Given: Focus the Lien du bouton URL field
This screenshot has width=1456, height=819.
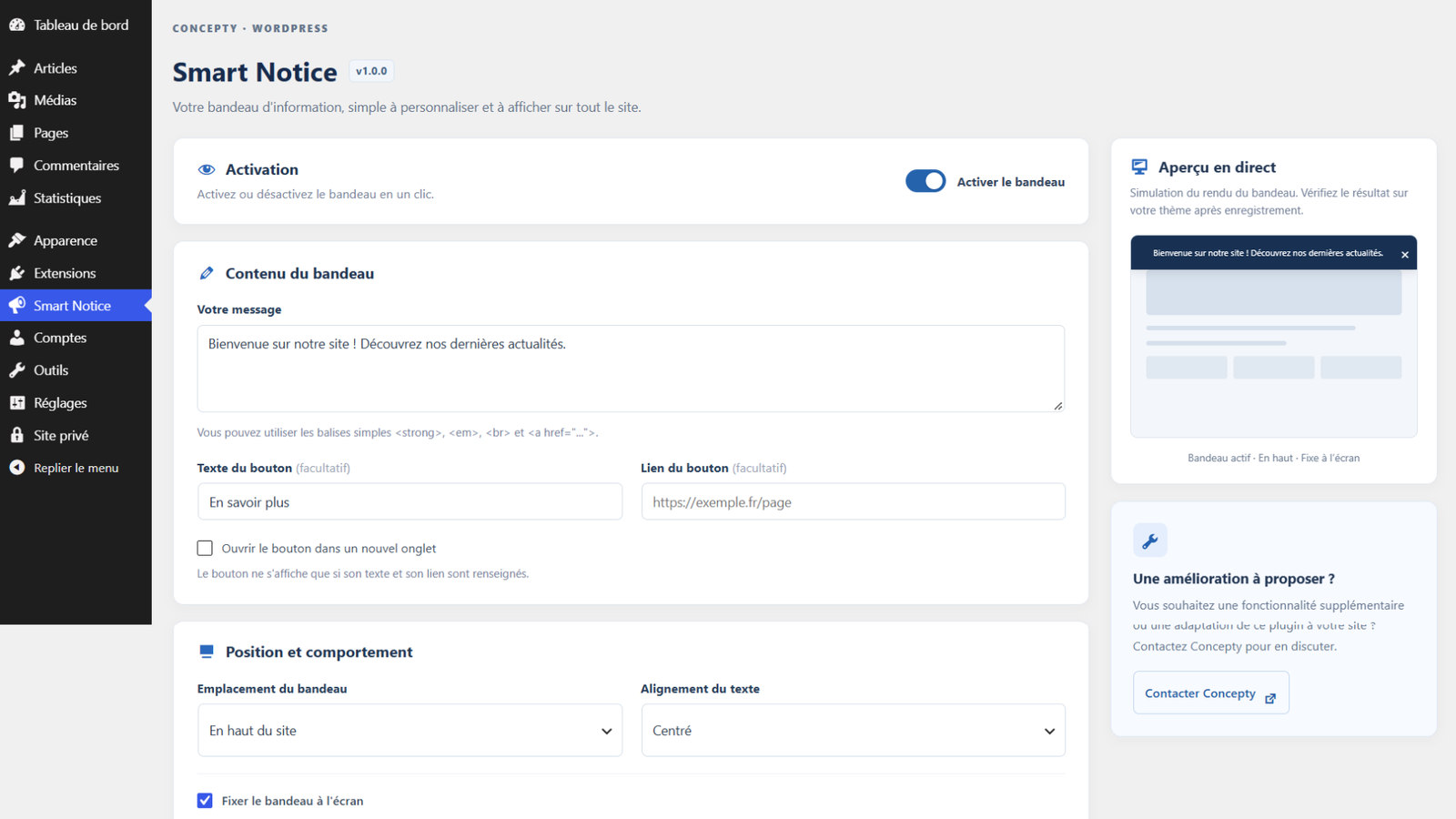Looking at the screenshot, I should pos(853,501).
